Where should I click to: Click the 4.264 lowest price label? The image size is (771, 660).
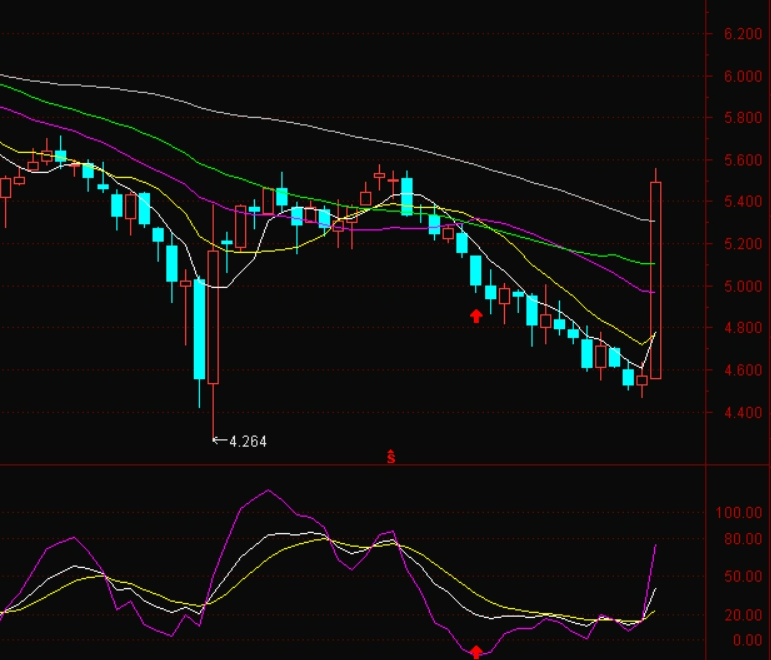point(248,441)
